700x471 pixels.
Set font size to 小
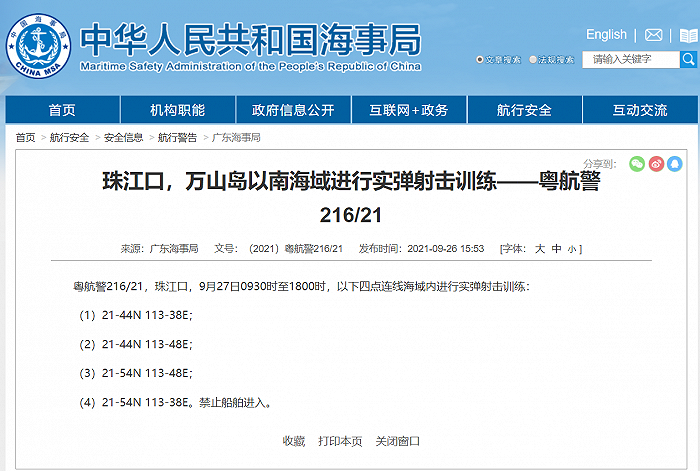point(572,249)
